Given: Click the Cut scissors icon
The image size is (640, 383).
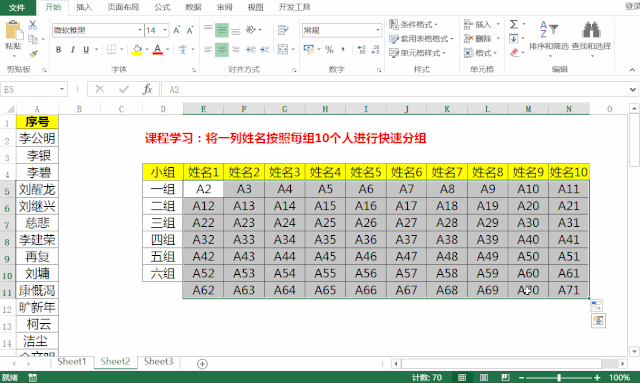Looking at the screenshot, I should click(x=33, y=25).
